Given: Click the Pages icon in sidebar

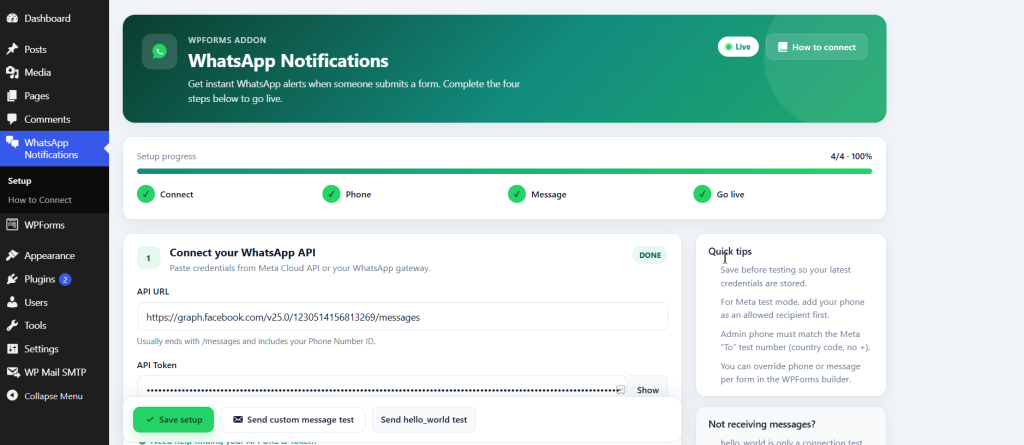Looking at the screenshot, I should (x=12, y=96).
